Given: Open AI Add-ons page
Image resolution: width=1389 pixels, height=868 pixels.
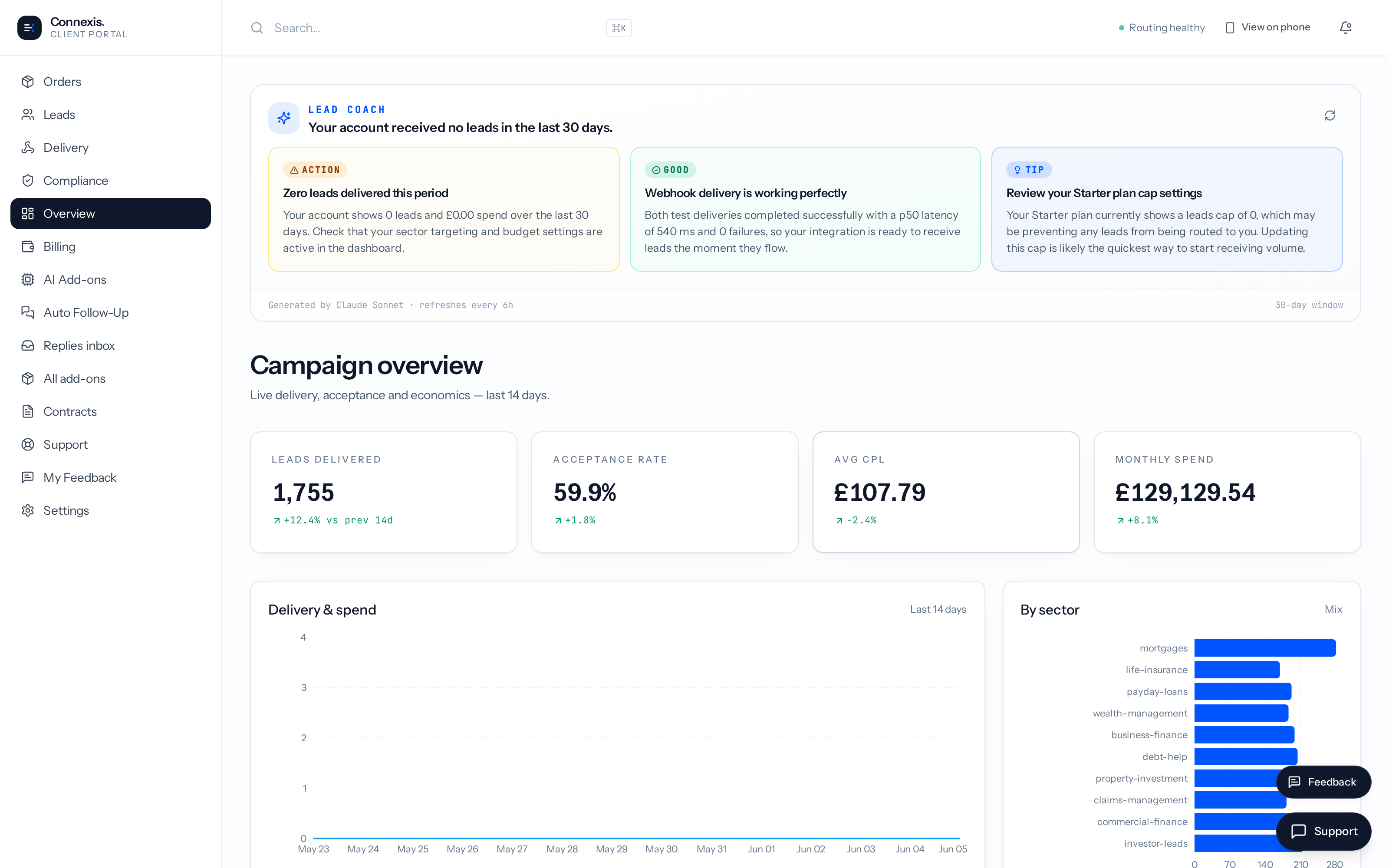Looking at the screenshot, I should pos(111,279).
